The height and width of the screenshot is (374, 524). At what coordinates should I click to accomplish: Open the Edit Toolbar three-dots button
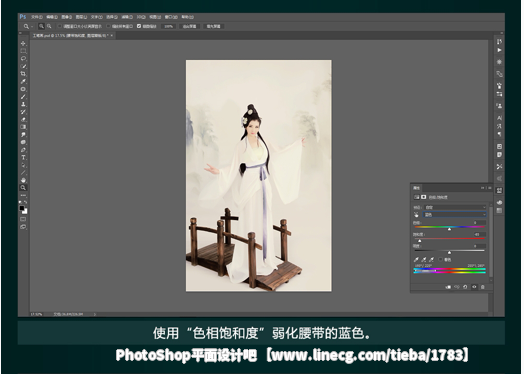(x=23, y=195)
